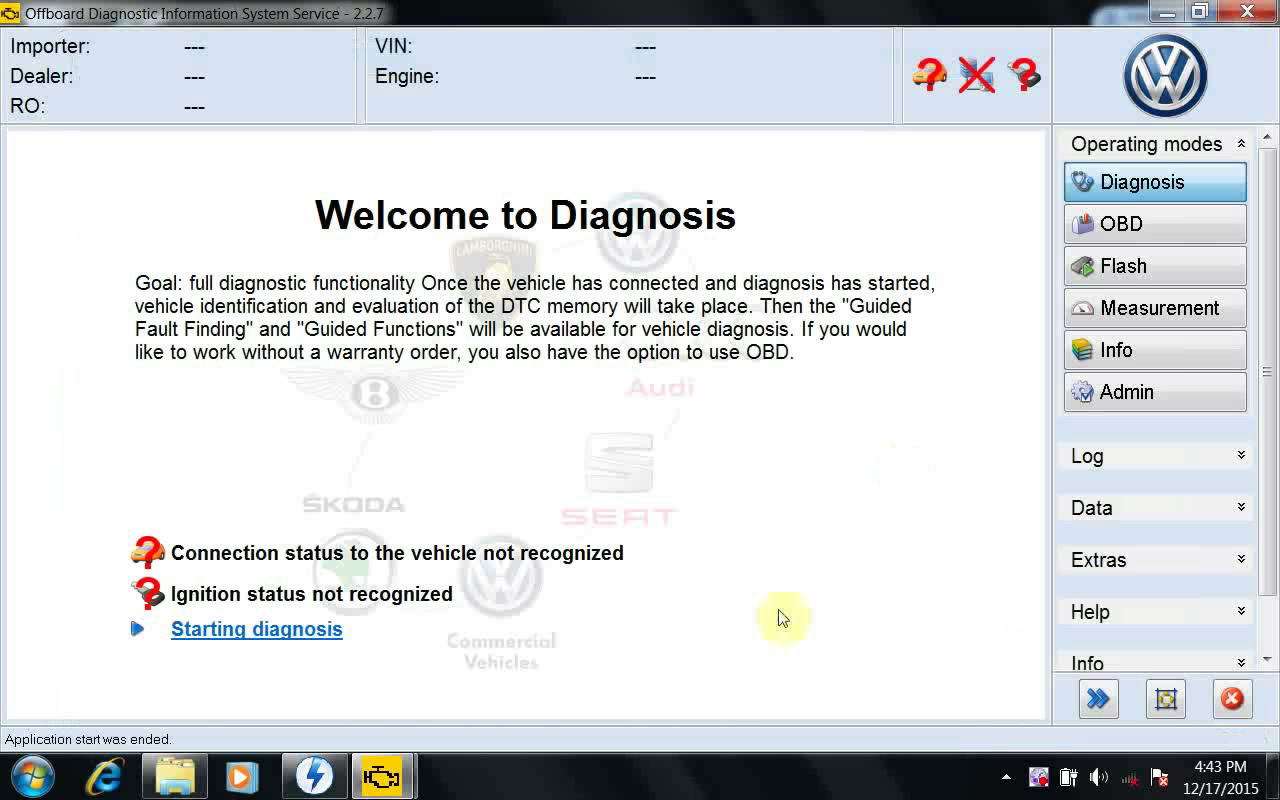The height and width of the screenshot is (800, 1280).
Task: Expand the Extras section
Action: 1157,560
